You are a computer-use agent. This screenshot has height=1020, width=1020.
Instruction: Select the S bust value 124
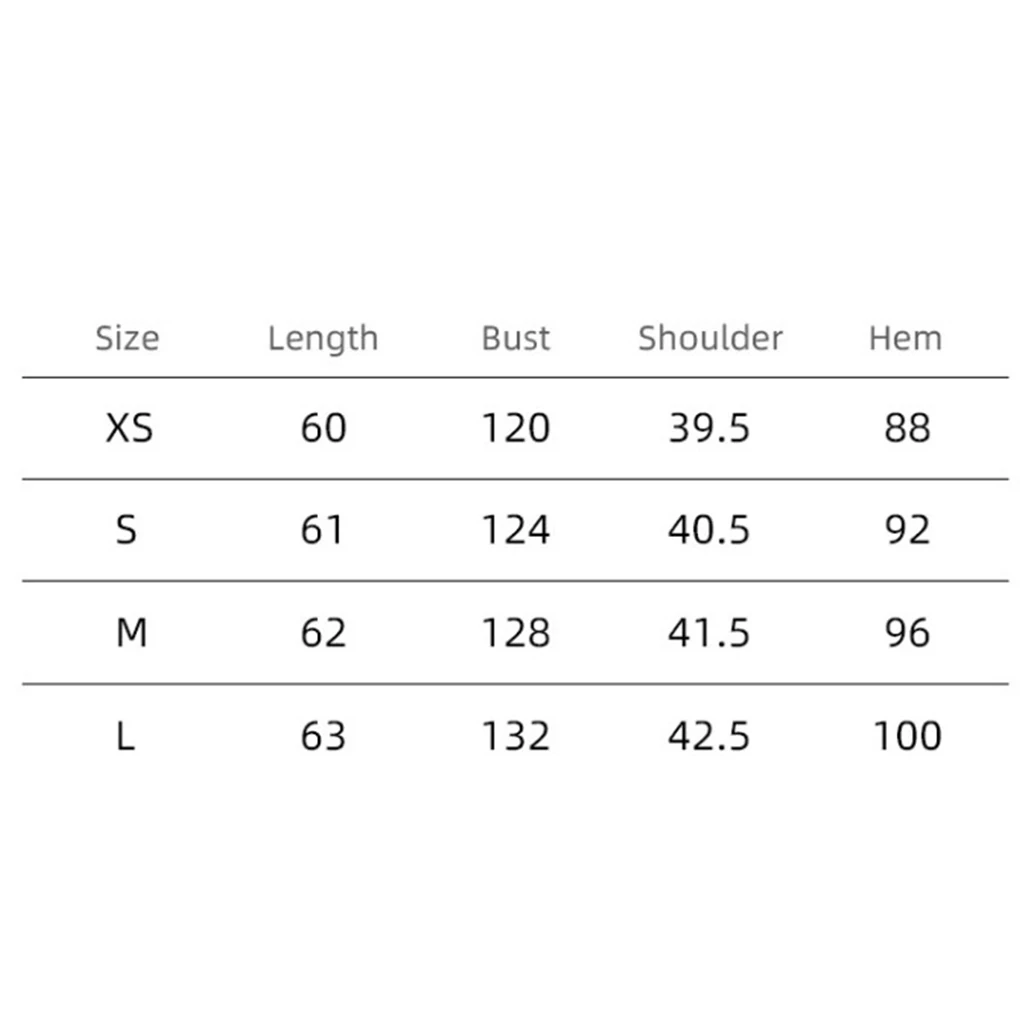[x=515, y=530]
